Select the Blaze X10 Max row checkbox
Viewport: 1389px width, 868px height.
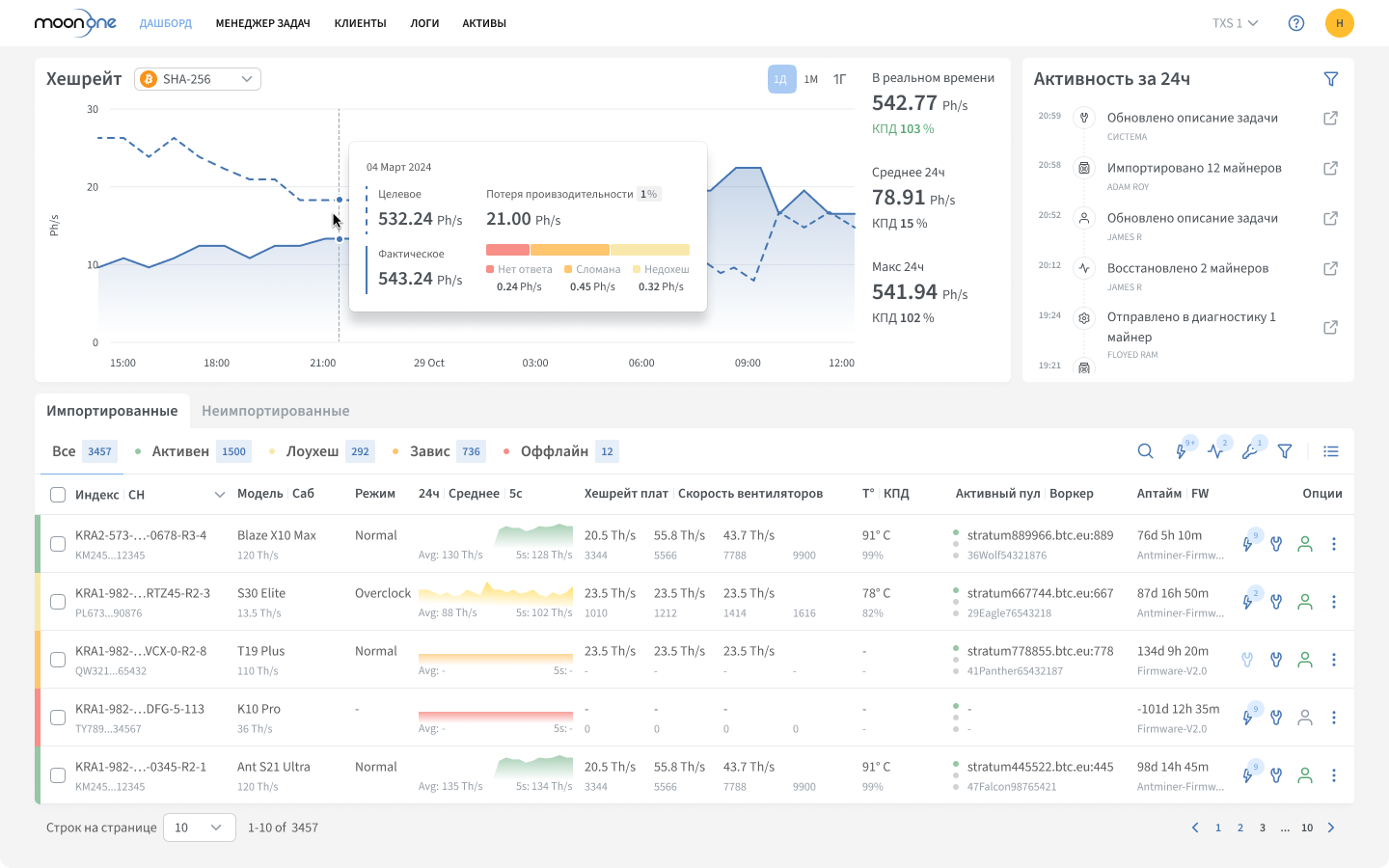coord(58,544)
